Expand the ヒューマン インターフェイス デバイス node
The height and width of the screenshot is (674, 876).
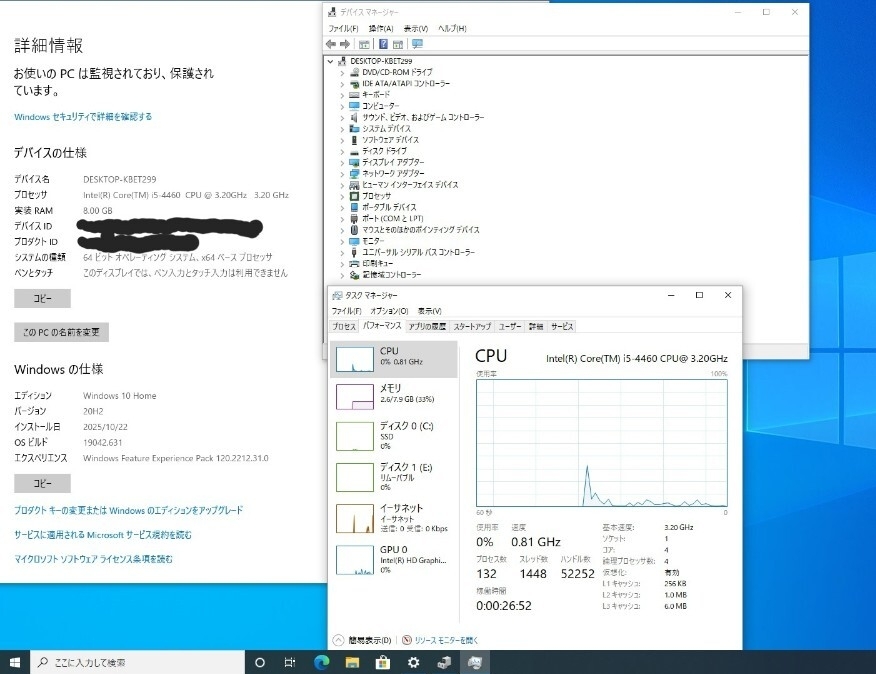342,185
